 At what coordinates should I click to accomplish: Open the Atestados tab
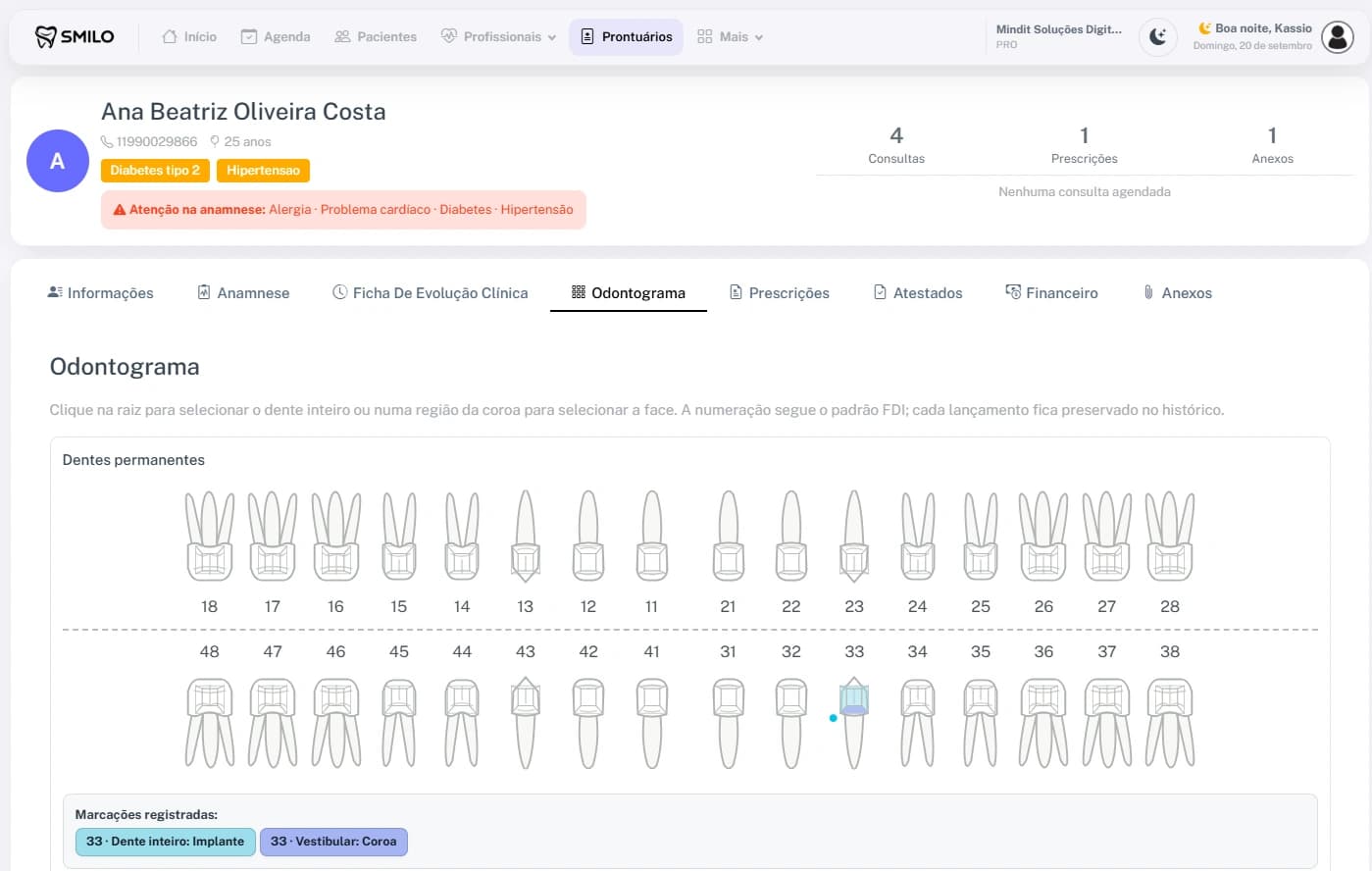point(918,292)
